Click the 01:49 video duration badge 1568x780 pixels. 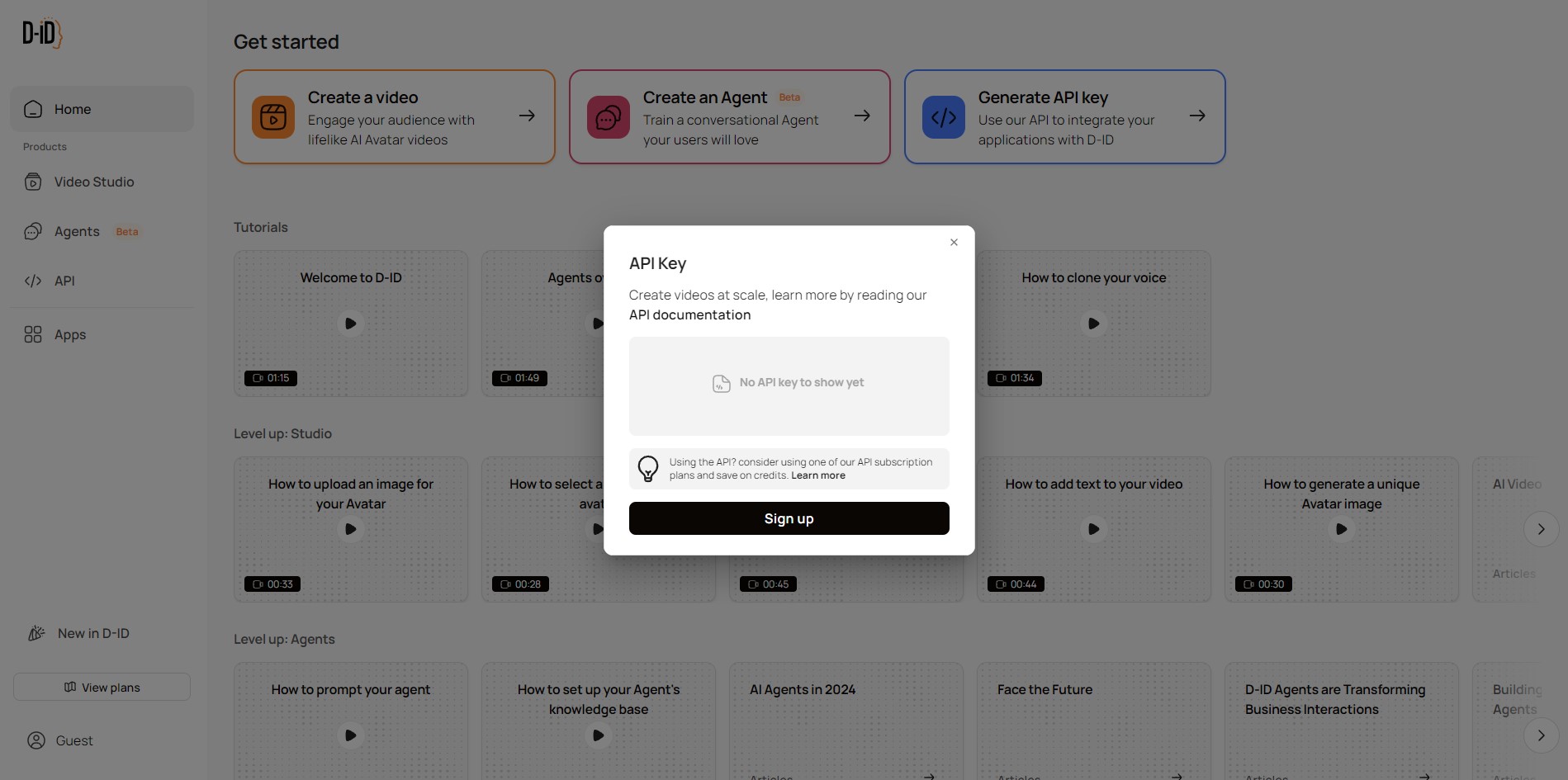519,378
